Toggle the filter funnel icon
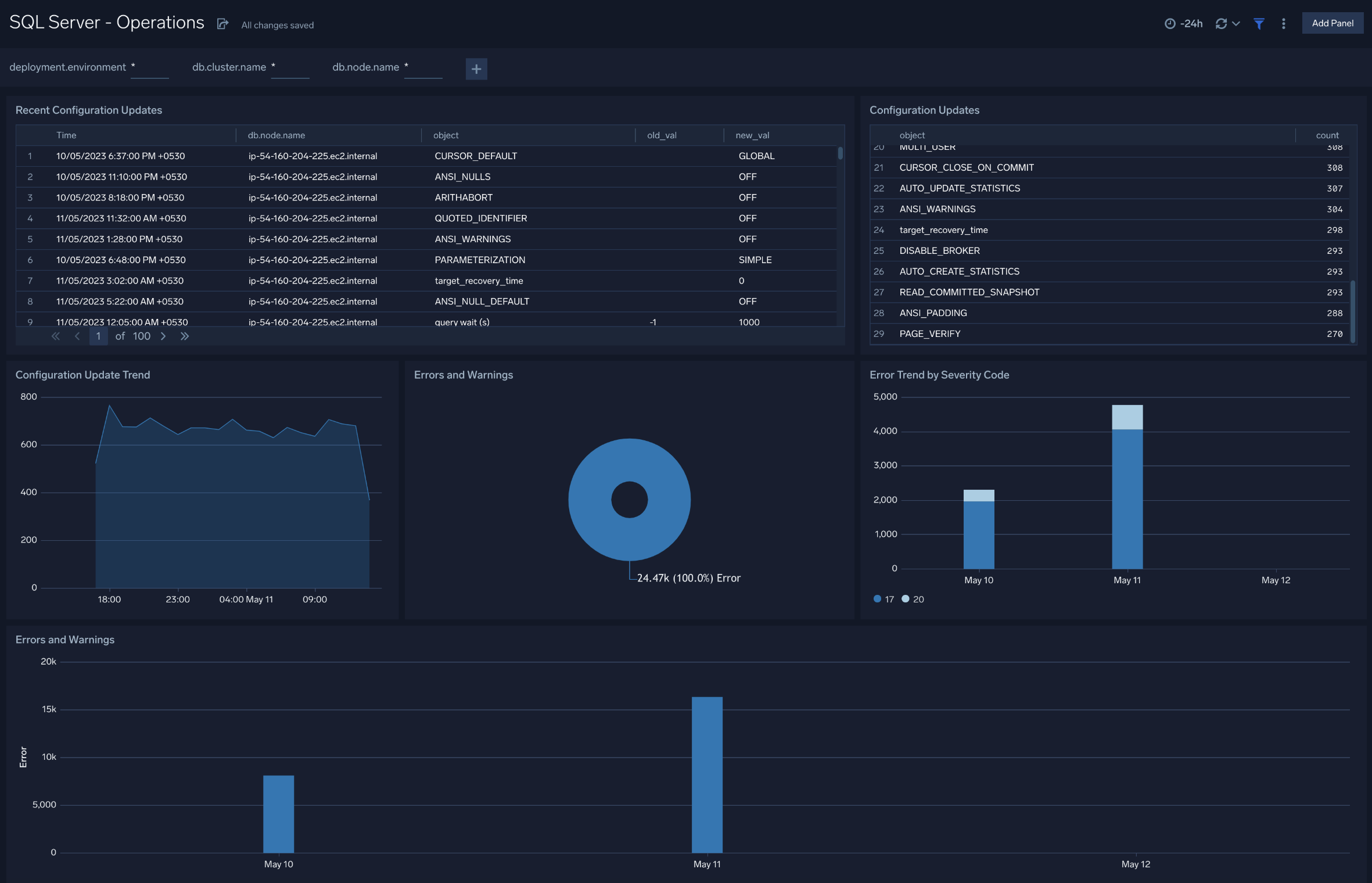The image size is (1372, 883). 1259,24
